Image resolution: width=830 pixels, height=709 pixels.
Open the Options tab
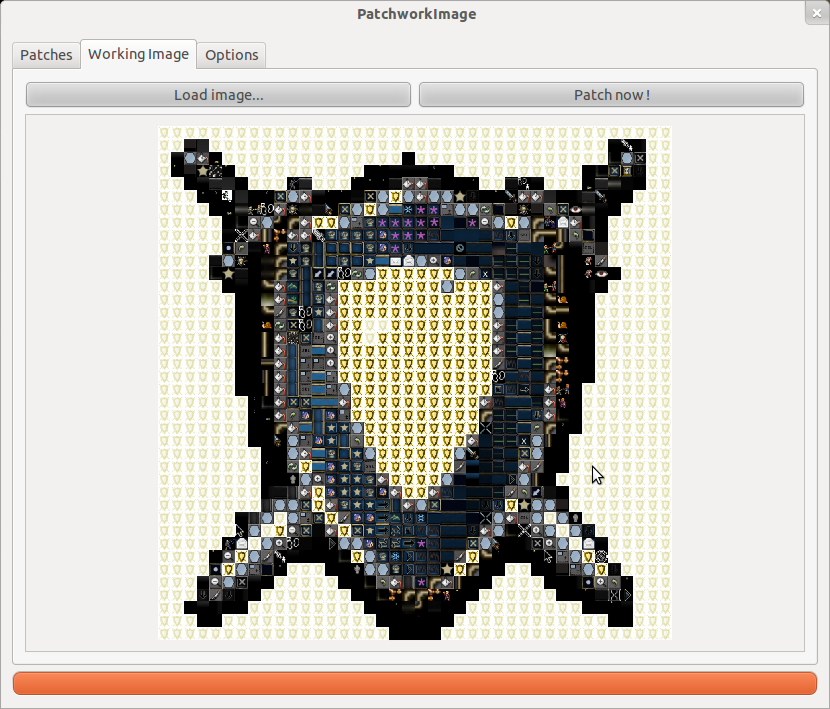tap(231, 55)
